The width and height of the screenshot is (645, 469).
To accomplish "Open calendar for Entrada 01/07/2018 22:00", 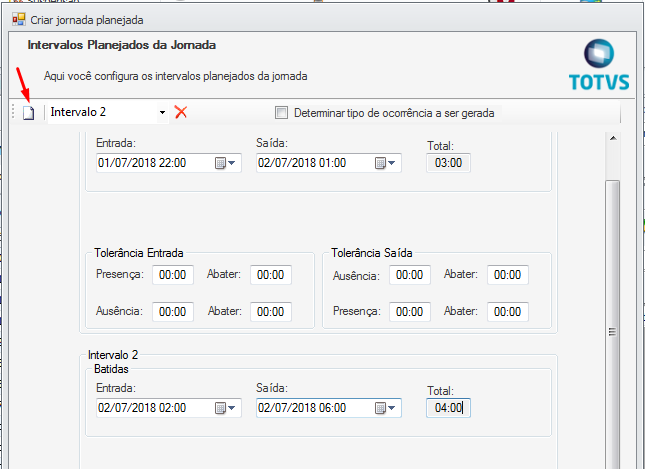I will tap(225, 163).
